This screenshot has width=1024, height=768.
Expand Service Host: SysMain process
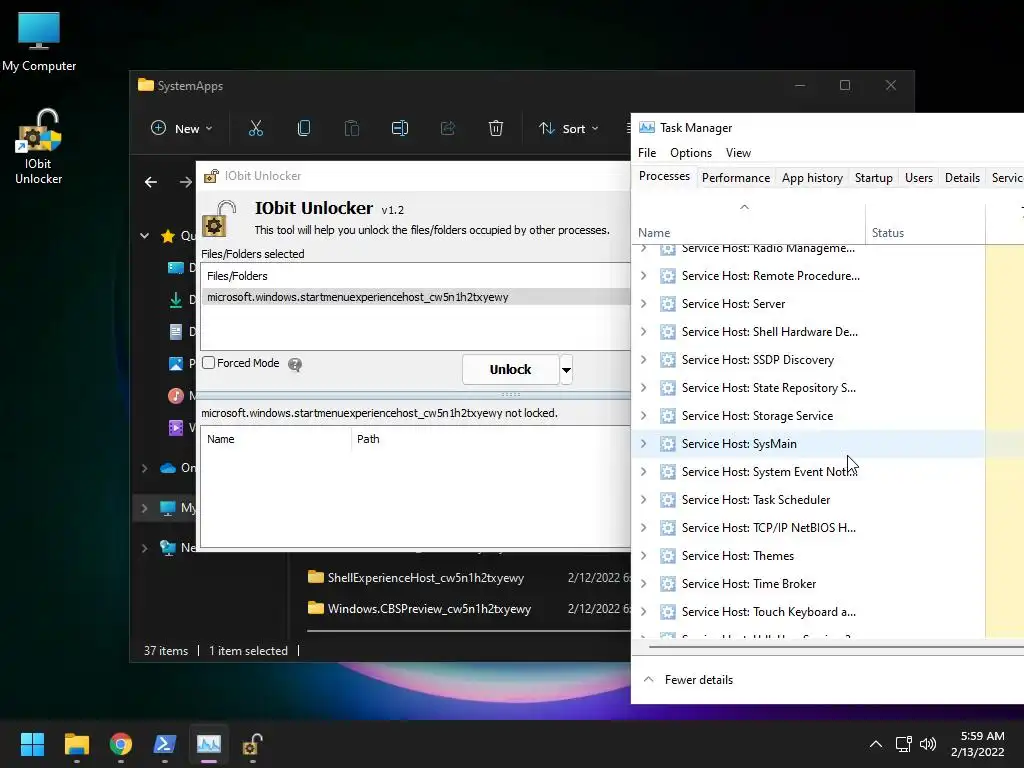pyautogui.click(x=643, y=443)
